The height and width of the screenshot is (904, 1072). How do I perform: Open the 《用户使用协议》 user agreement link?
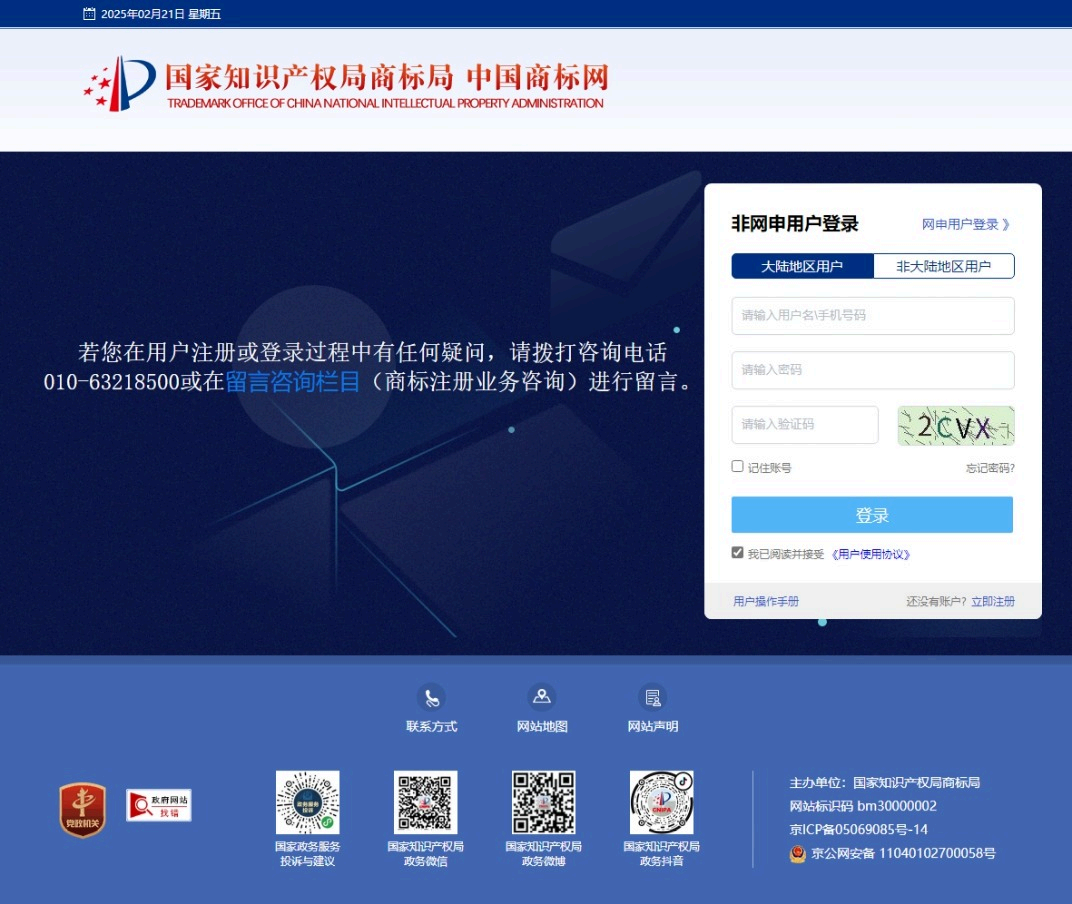(871, 554)
